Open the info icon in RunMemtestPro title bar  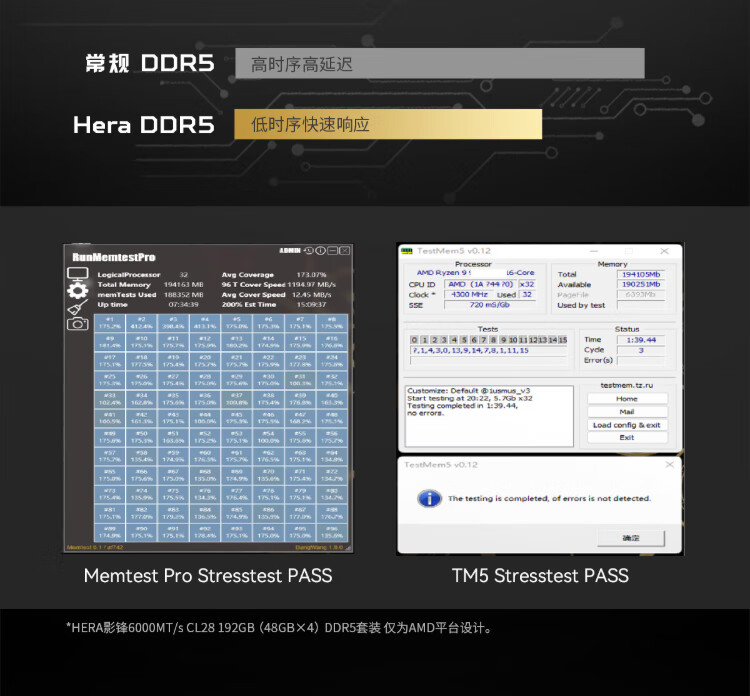321,250
